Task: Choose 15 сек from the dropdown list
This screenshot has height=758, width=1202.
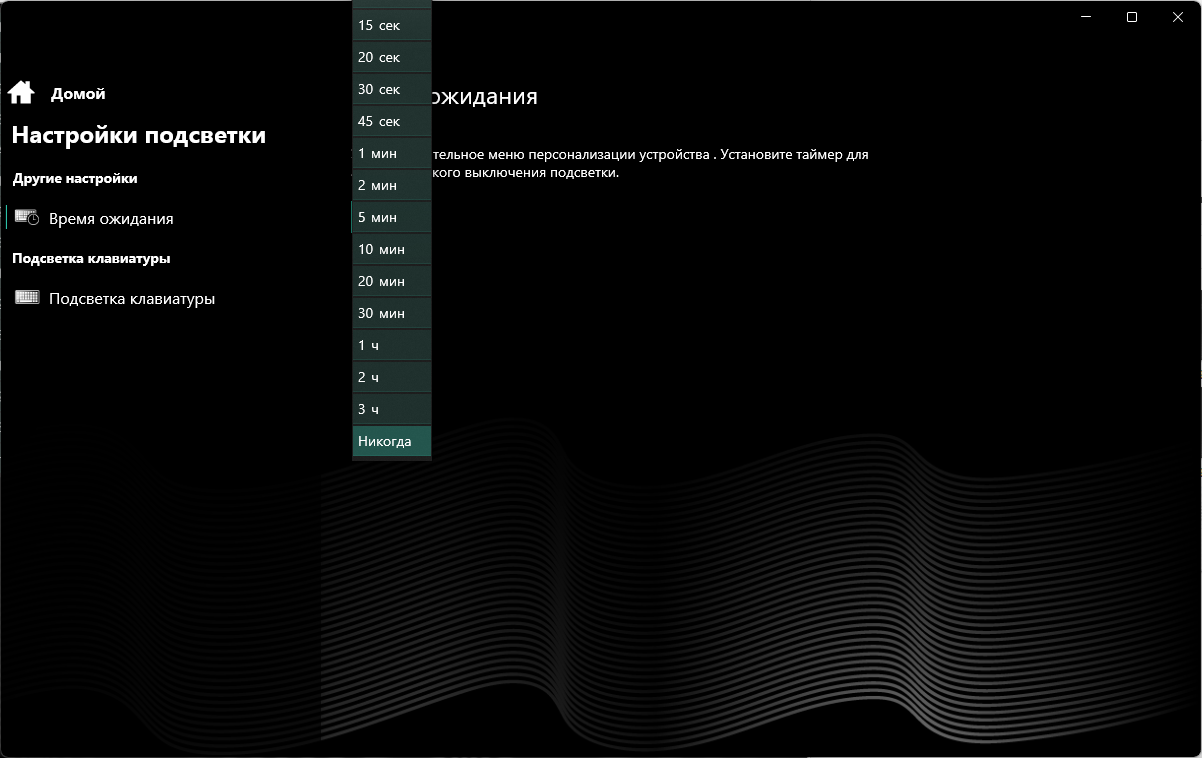Action: [392, 25]
